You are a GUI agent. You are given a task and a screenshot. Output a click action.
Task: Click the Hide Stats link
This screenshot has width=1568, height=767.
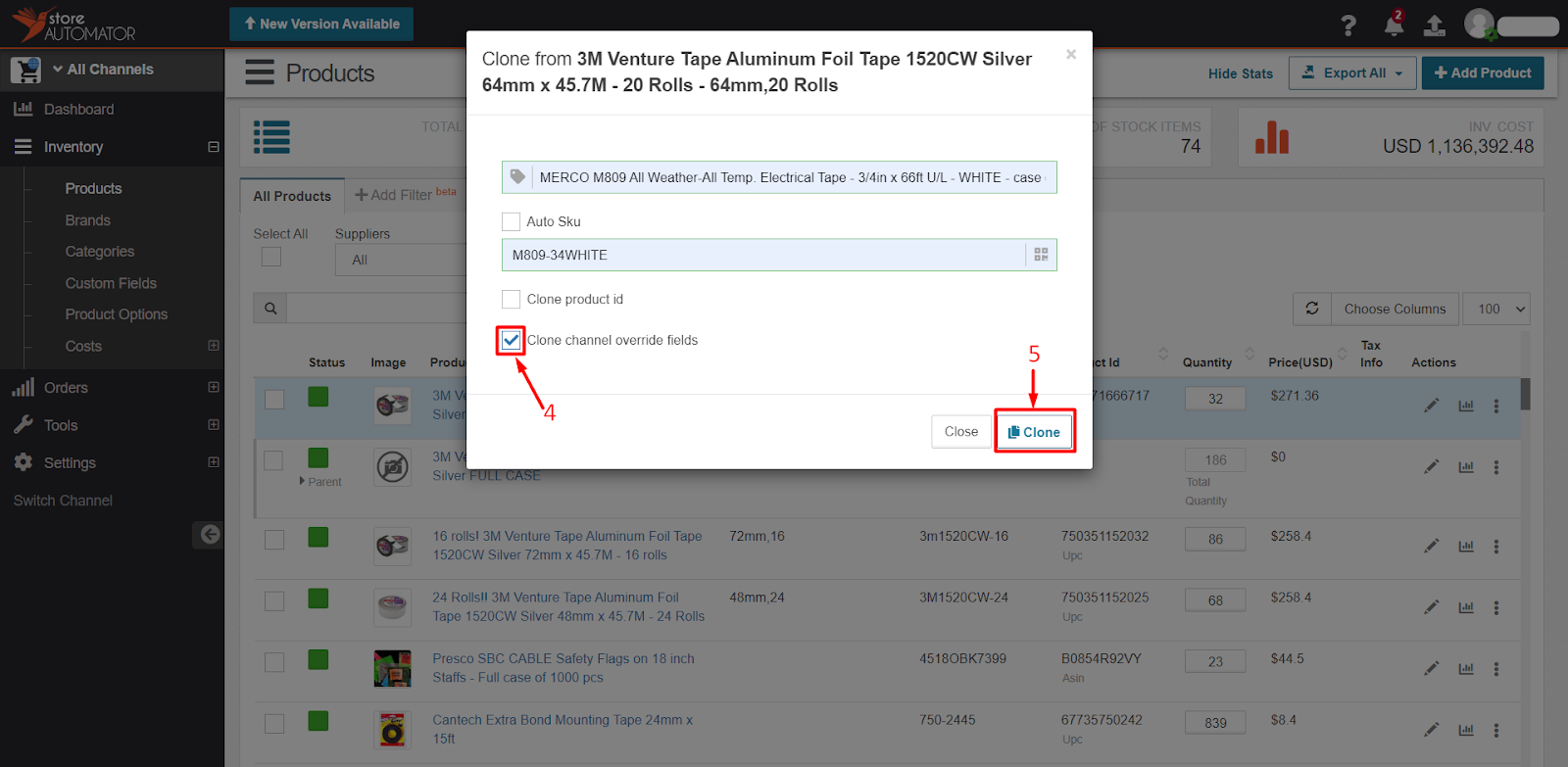point(1241,73)
